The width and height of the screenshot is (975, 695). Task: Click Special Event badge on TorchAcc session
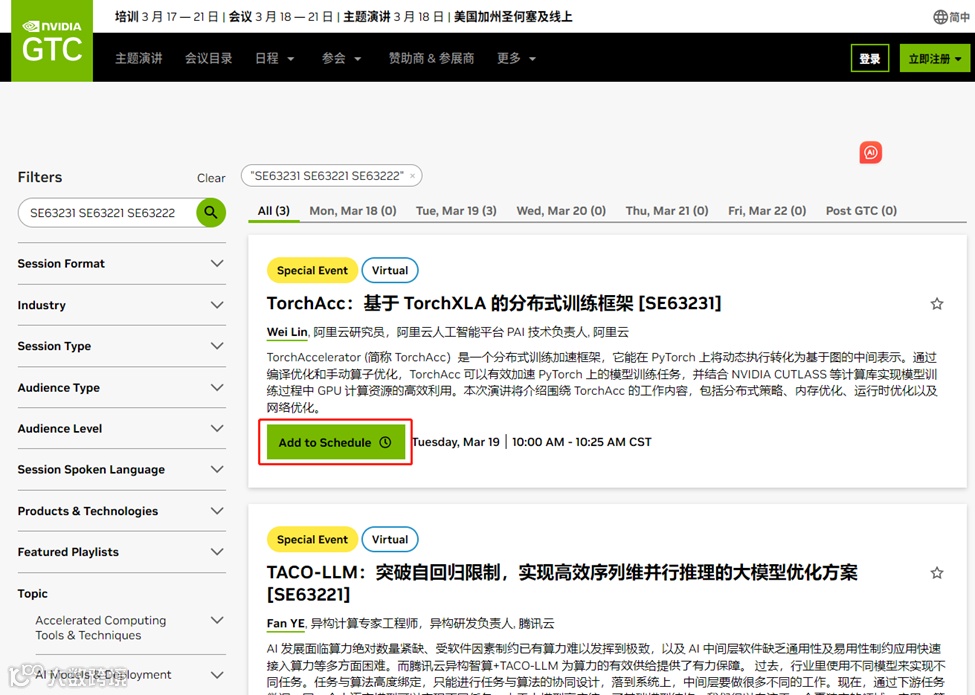tap(312, 270)
